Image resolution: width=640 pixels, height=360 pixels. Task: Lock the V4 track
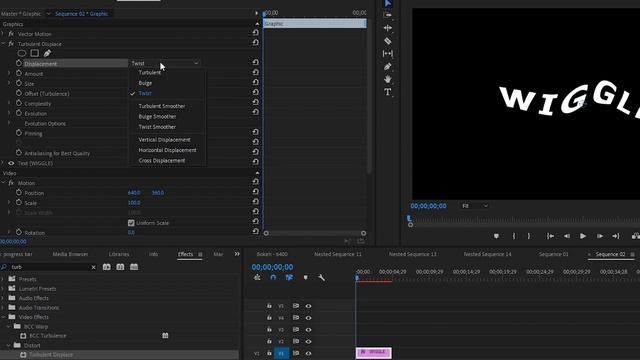[x=269, y=318]
